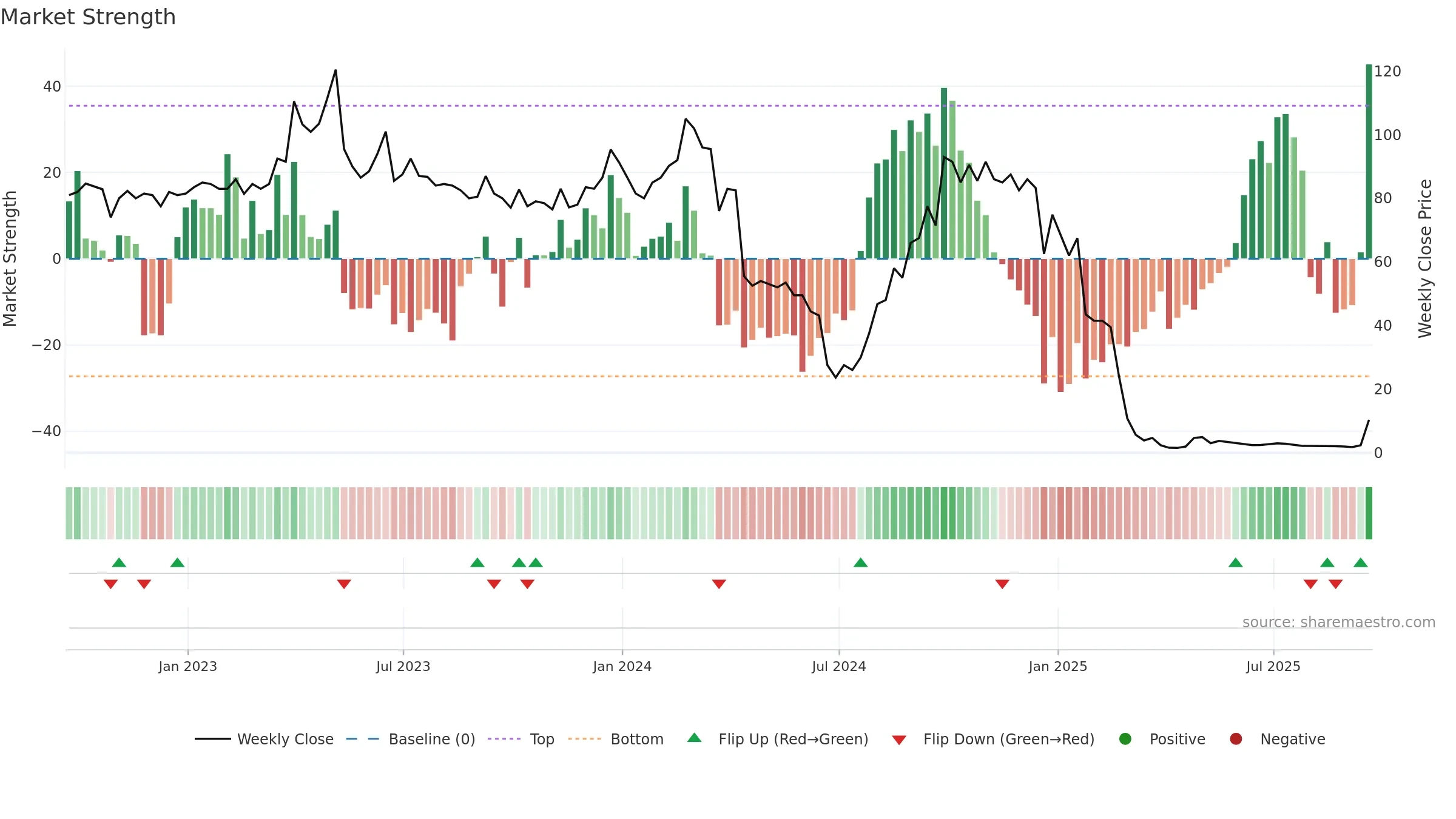Toggle the Baseline (0) legend entry
Viewport: 1456px width, 819px height.
(x=411, y=739)
